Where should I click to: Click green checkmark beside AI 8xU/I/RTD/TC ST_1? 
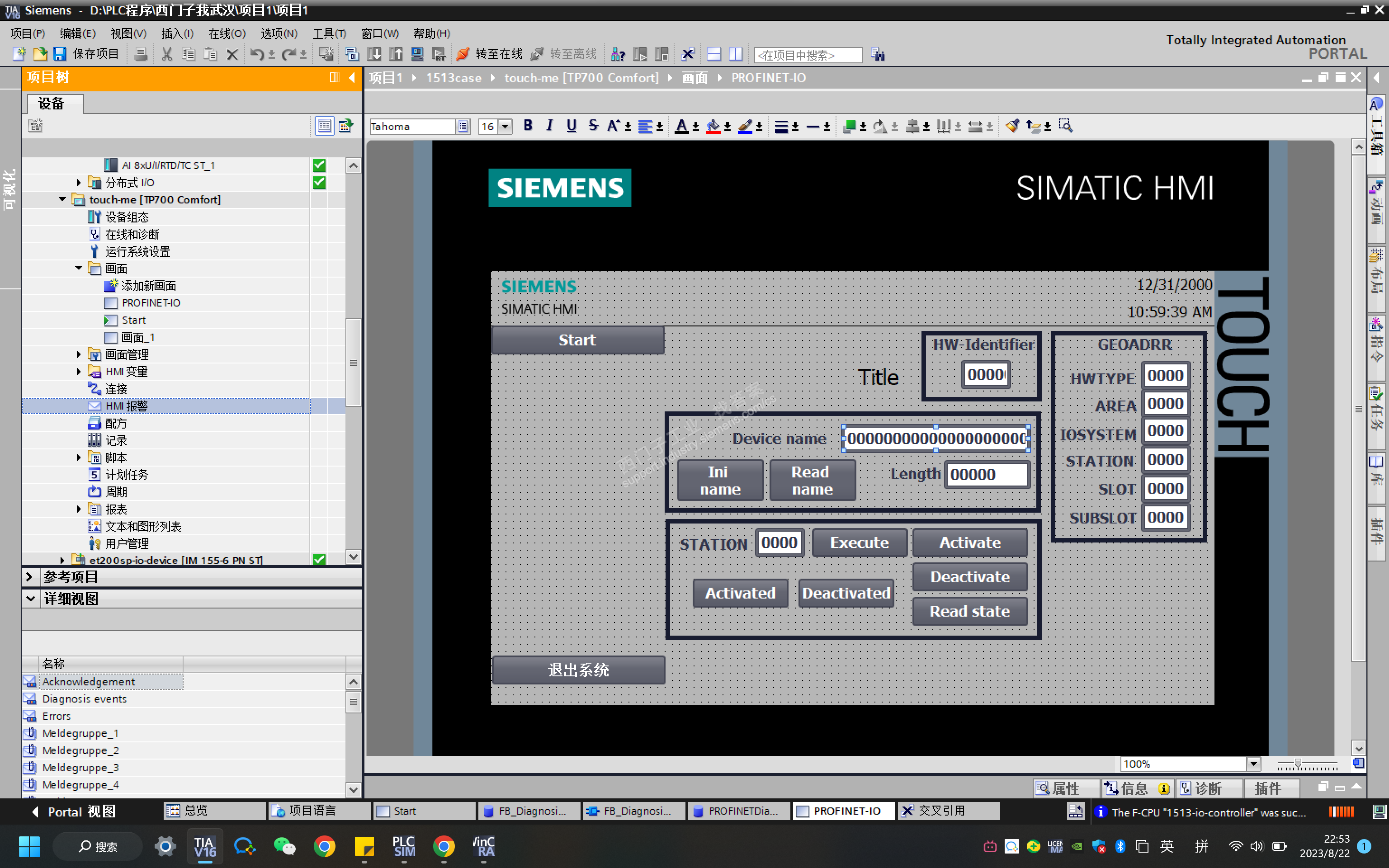[319, 165]
